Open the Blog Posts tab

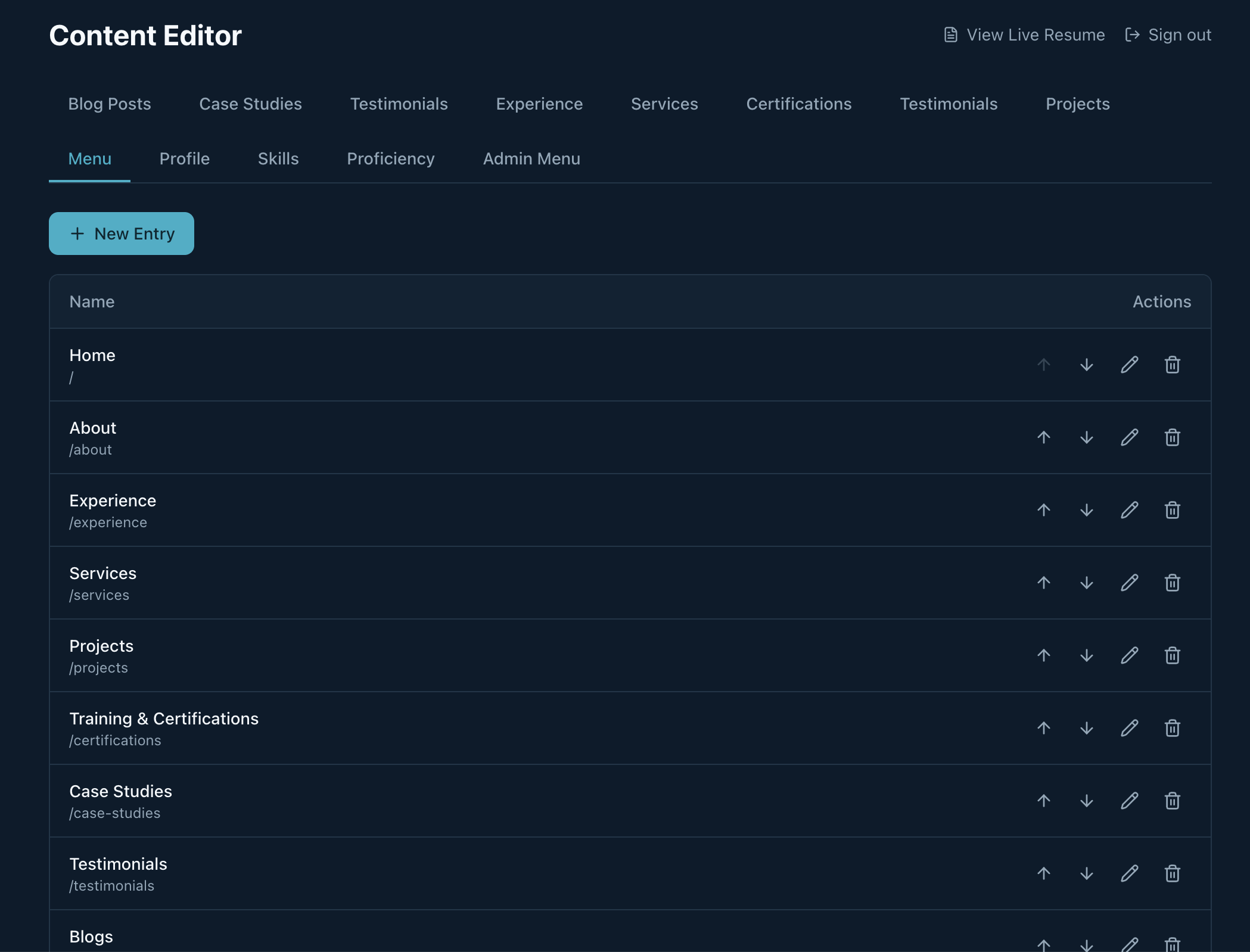(110, 104)
